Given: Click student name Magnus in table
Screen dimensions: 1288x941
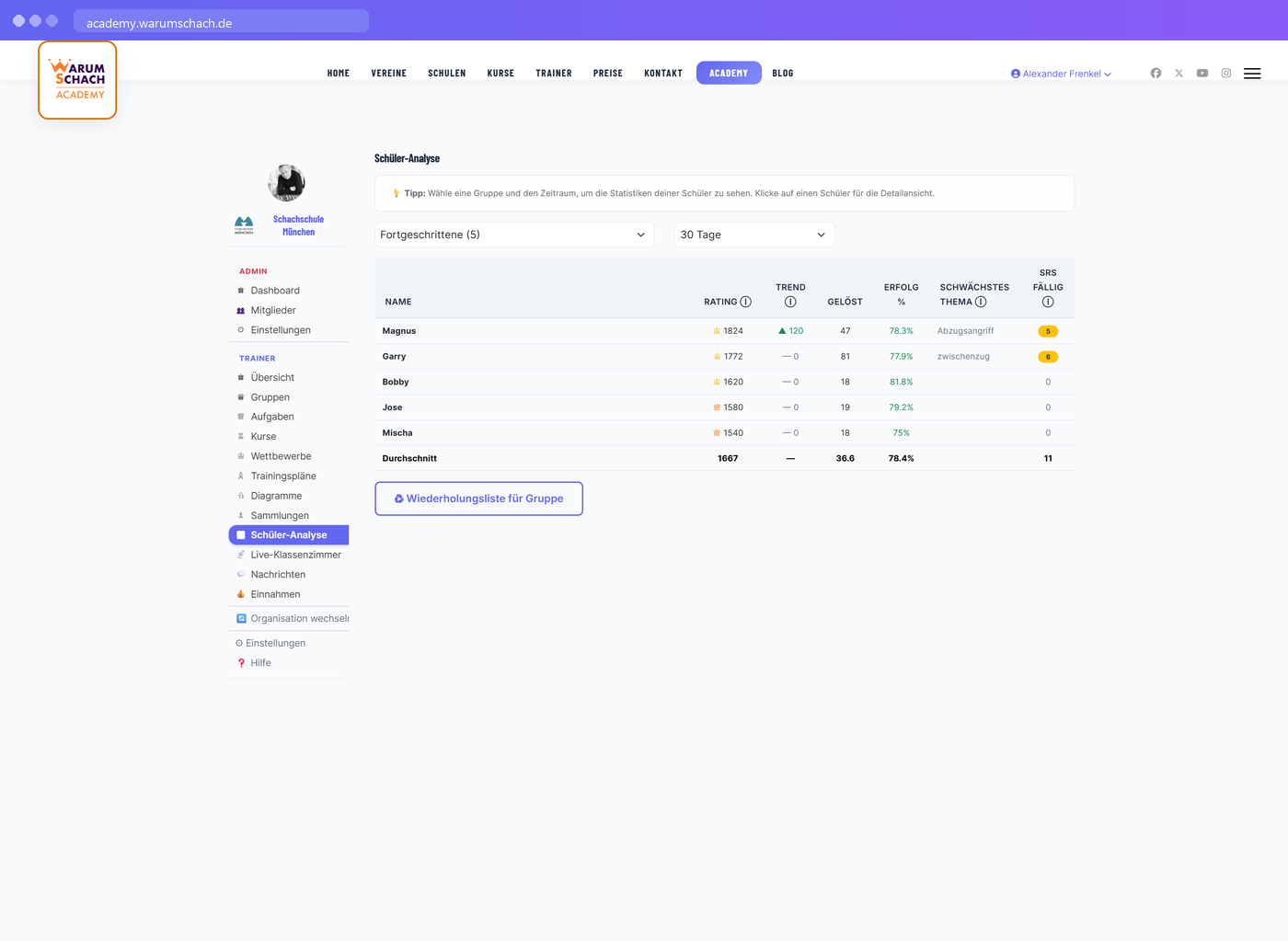Looking at the screenshot, I should [399, 331].
